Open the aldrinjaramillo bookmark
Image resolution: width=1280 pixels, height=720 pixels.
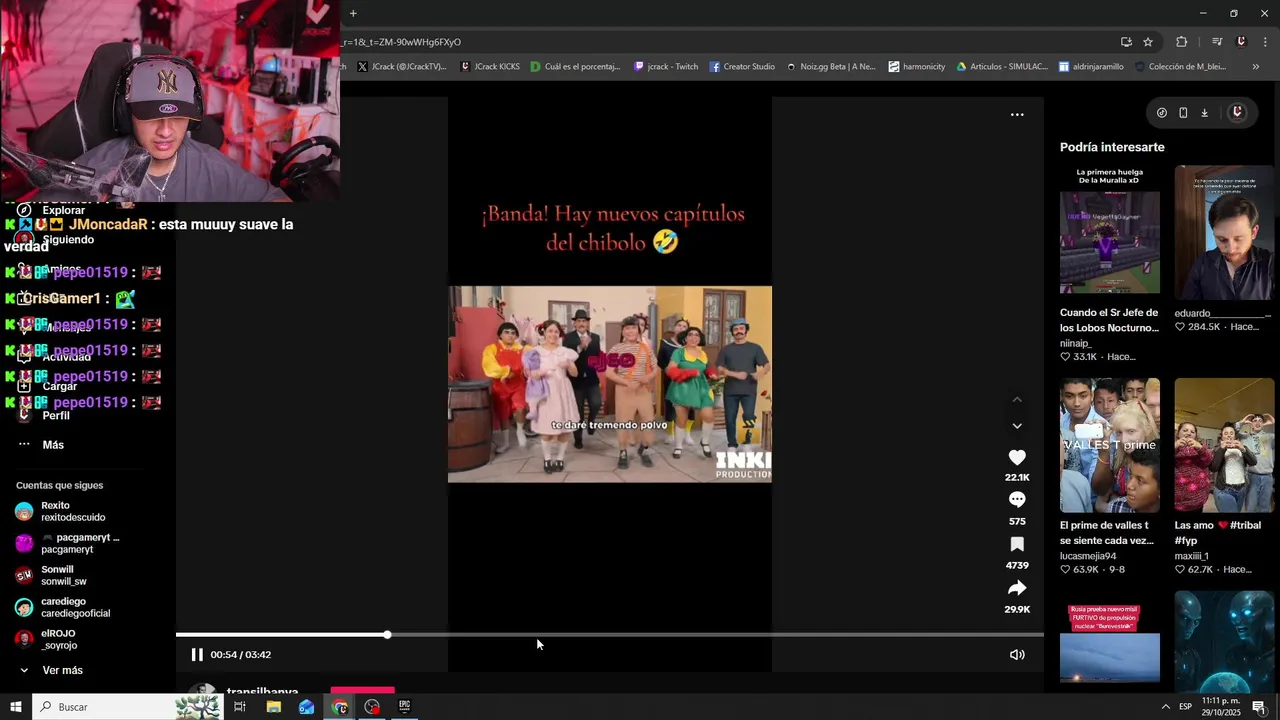click(1091, 67)
